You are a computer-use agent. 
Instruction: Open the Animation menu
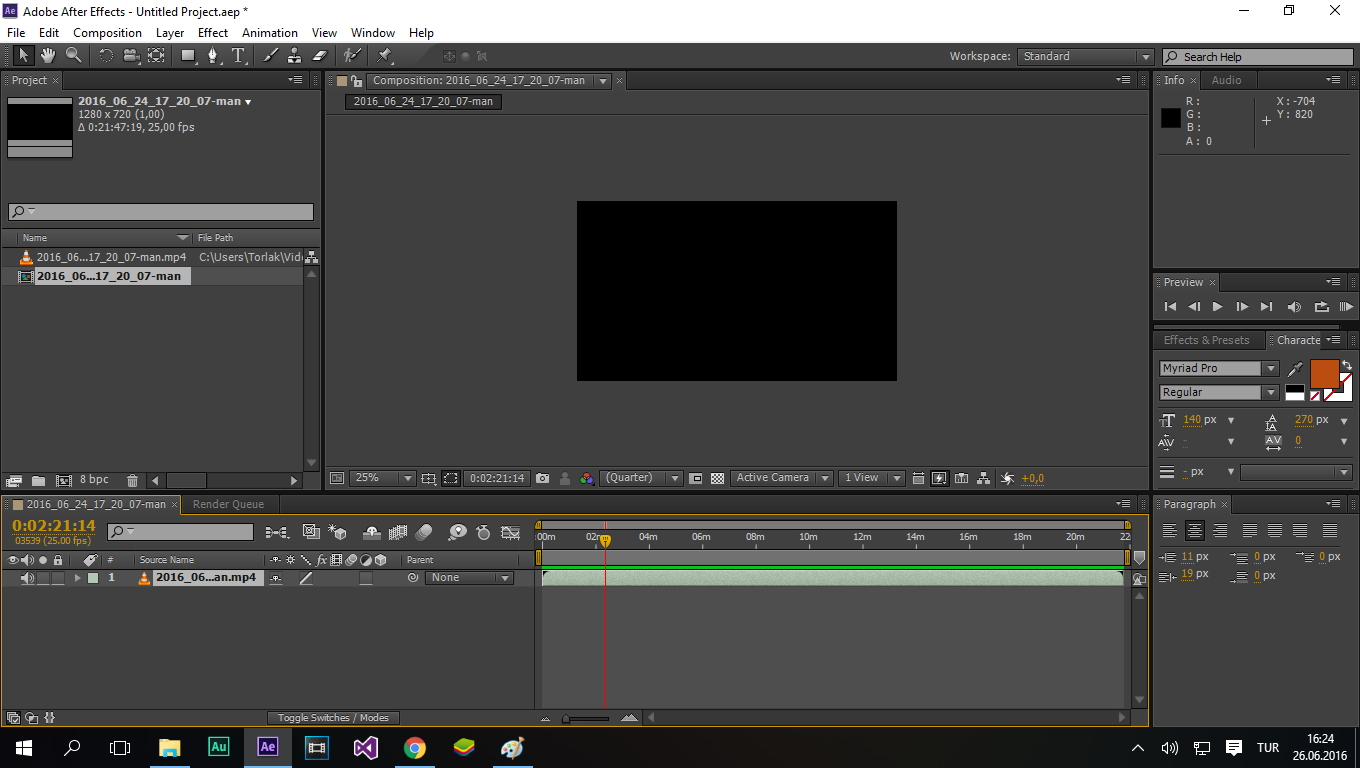coord(270,33)
